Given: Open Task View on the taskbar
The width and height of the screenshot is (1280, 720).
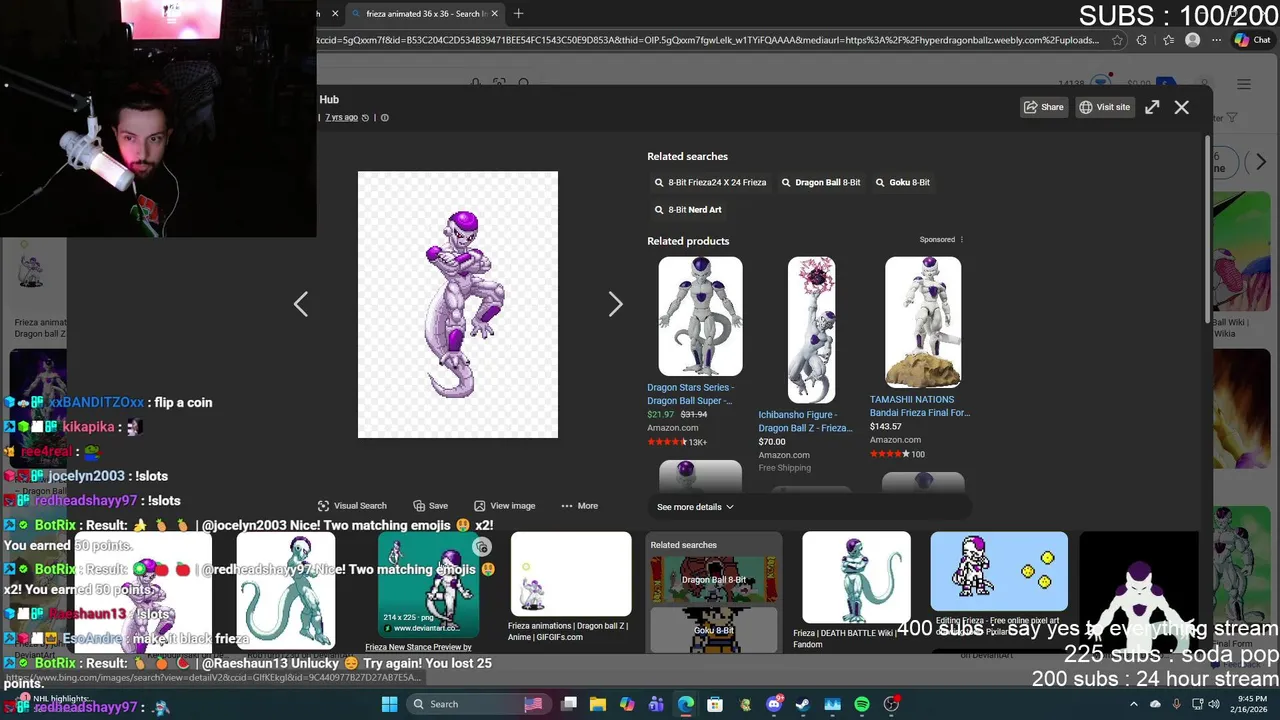Looking at the screenshot, I should coord(569,704).
